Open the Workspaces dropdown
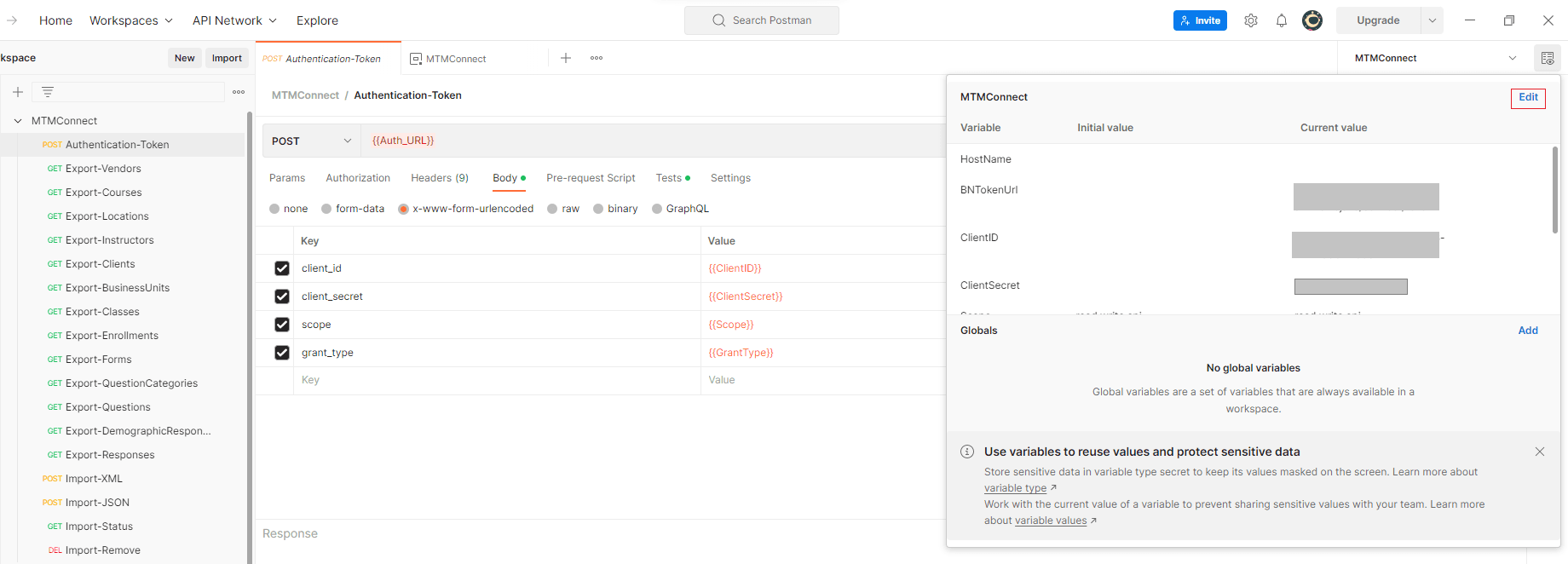This screenshot has width=1568, height=564. click(131, 20)
